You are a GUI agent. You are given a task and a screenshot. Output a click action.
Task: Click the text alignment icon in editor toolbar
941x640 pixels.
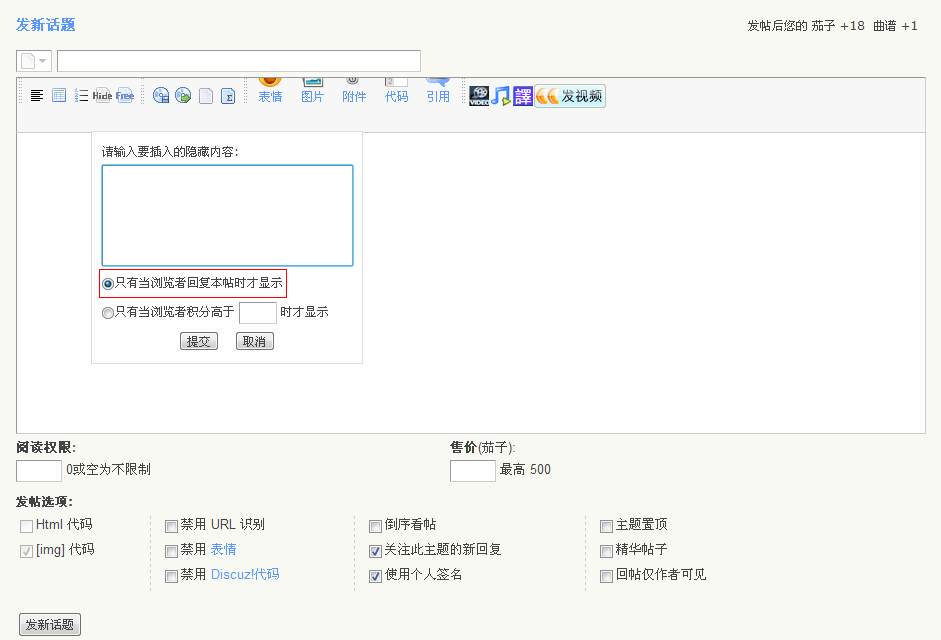click(x=37, y=95)
